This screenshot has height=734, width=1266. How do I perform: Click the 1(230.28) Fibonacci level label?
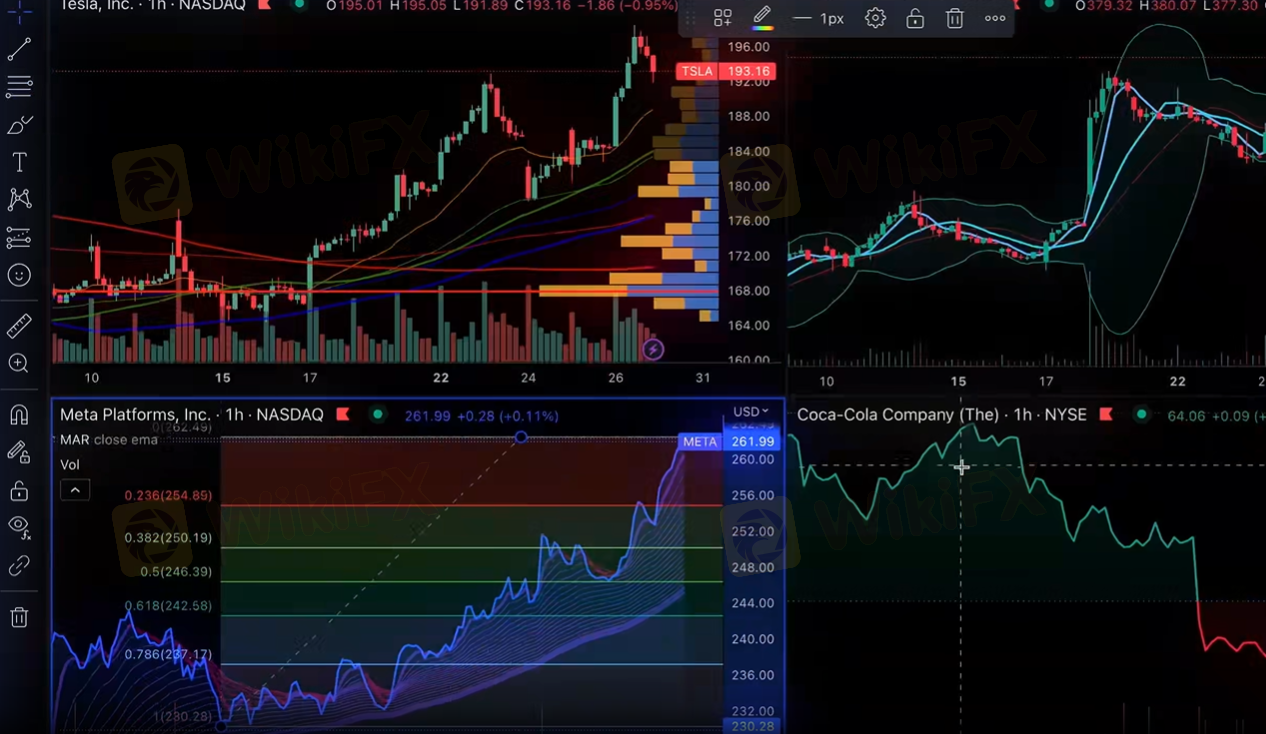tap(181, 717)
